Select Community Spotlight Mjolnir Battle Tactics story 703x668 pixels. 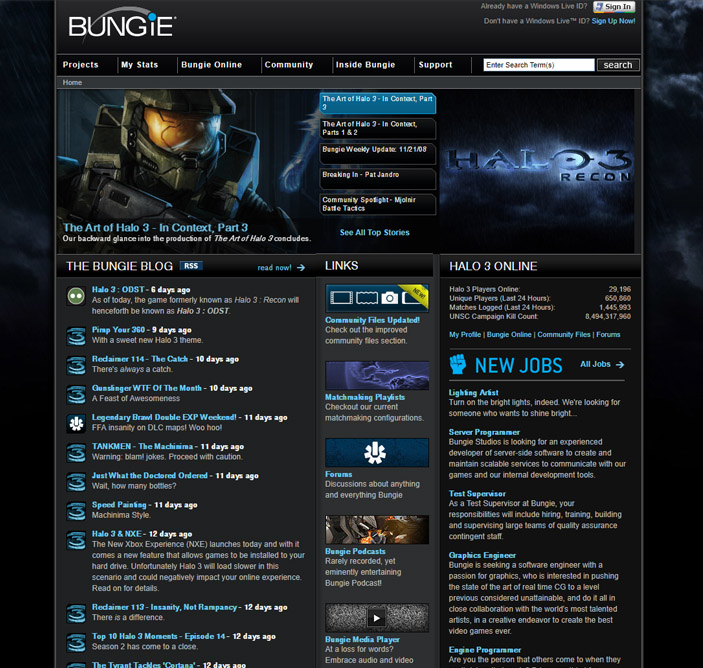(x=378, y=204)
